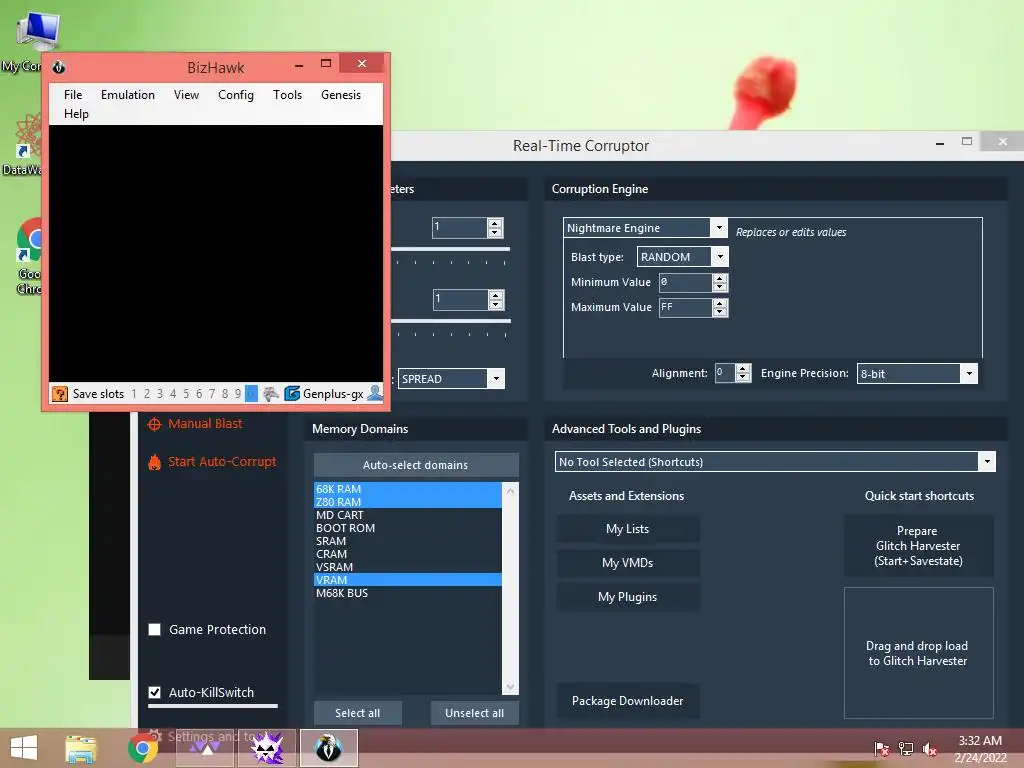Open My Lists
The height and width of the screenshot is (768, 1024).
(x=628, y=529)
